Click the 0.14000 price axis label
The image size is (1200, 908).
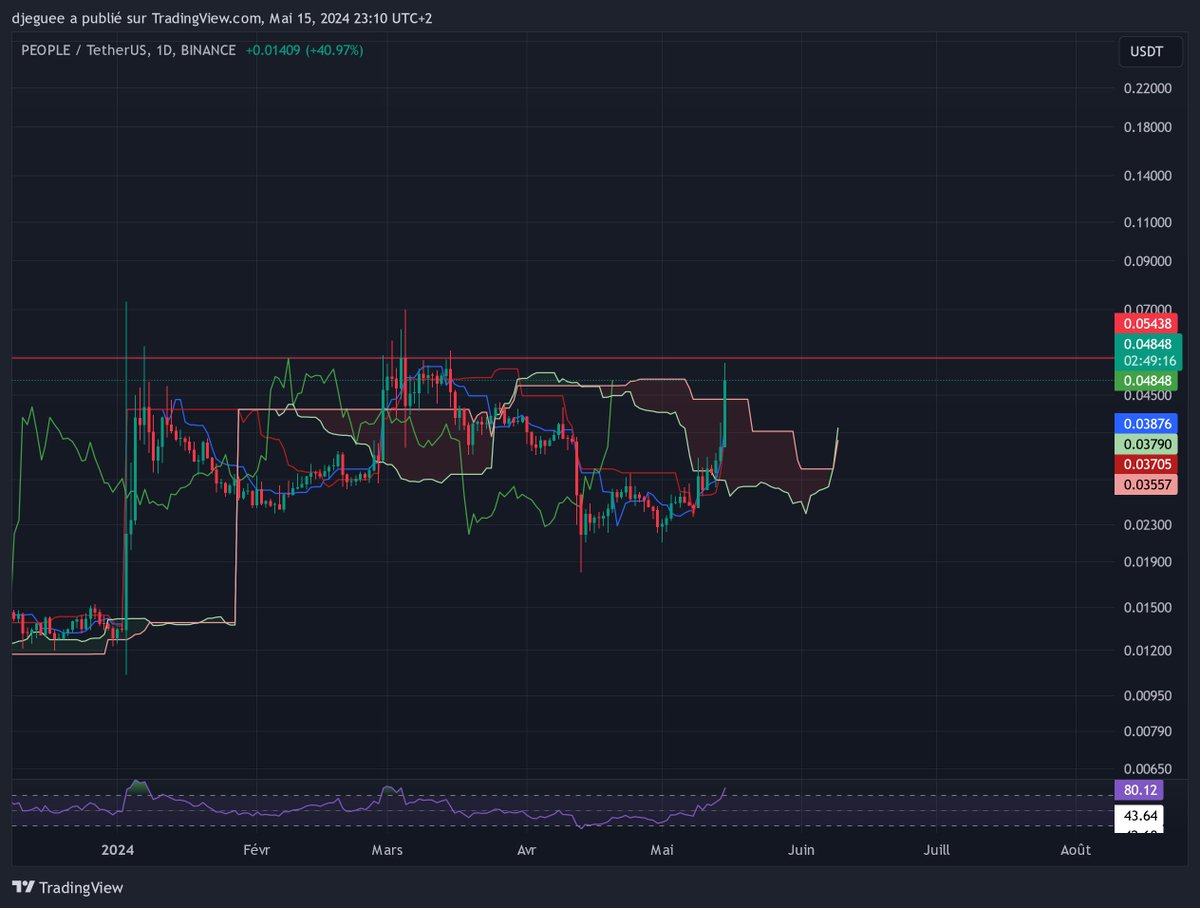(x=1147, y=176)
